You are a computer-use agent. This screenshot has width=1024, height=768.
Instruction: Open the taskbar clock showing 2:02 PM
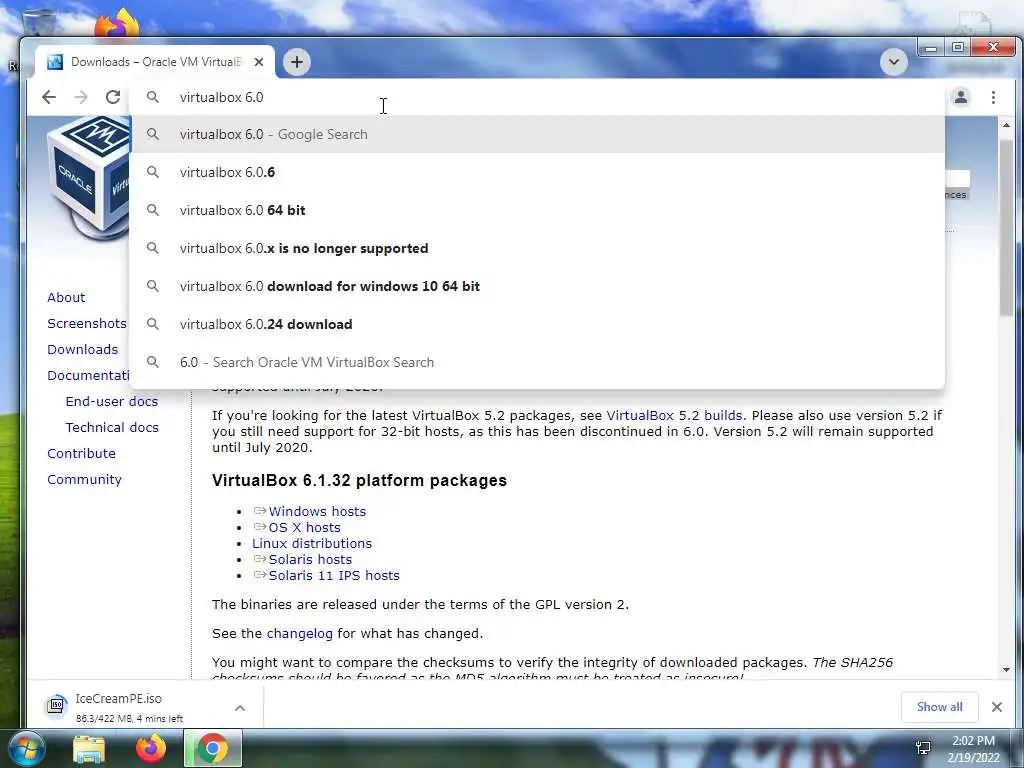tap(973, 749)
